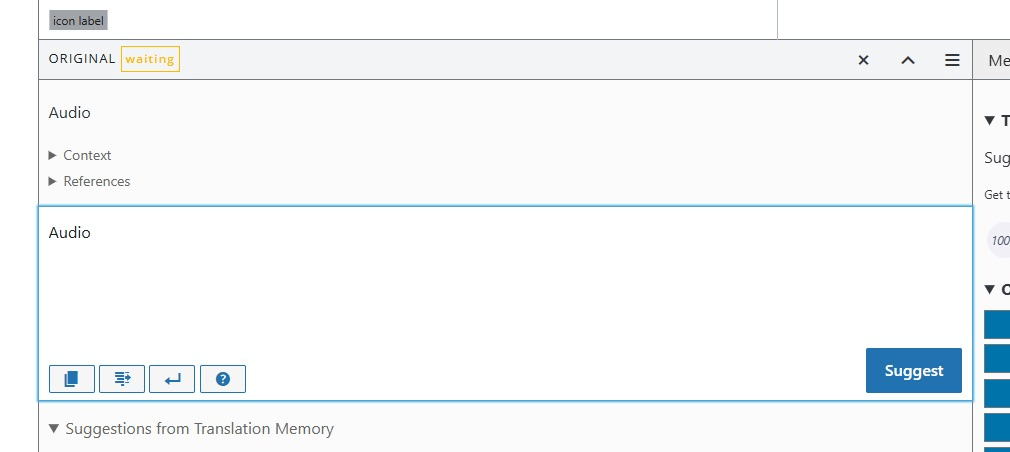The width and height of the screenshot is (1010, 452).
Task: Collapse the first section in the right sidebar
Action: (x=990, y=120)
